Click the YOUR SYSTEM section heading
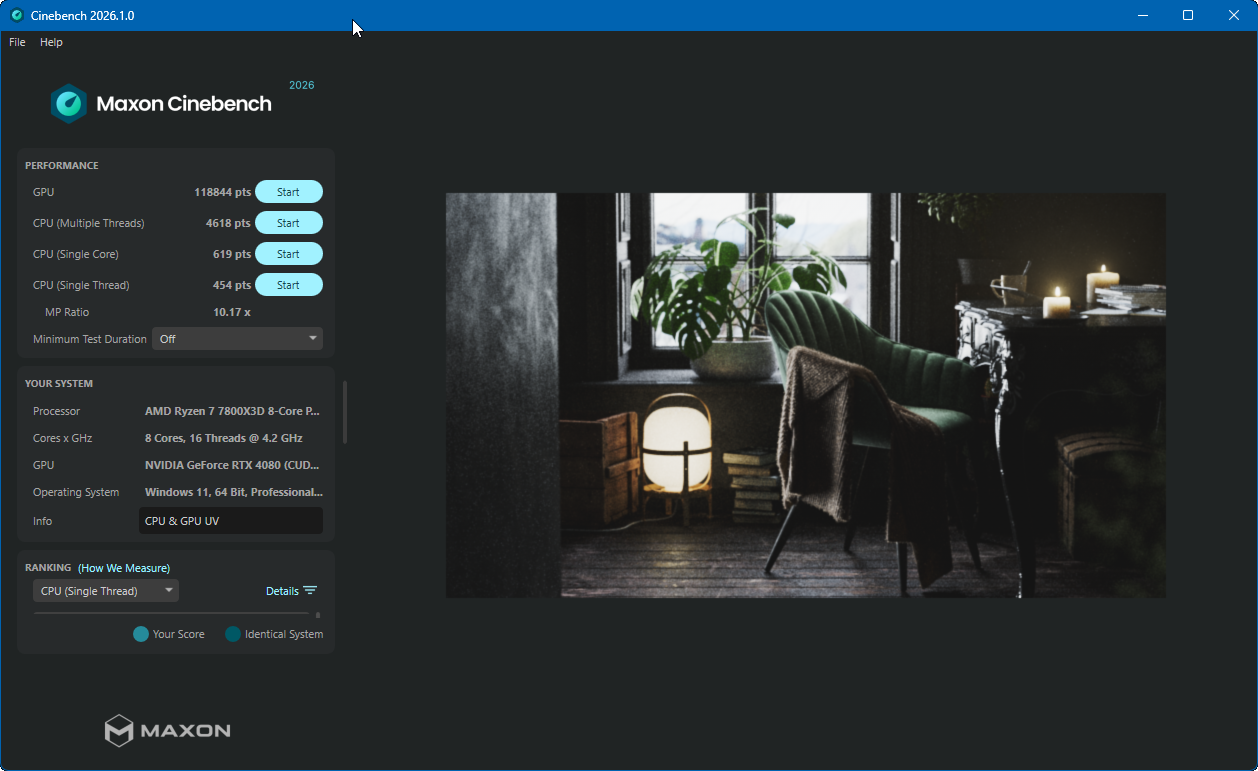 pos(59,384)
